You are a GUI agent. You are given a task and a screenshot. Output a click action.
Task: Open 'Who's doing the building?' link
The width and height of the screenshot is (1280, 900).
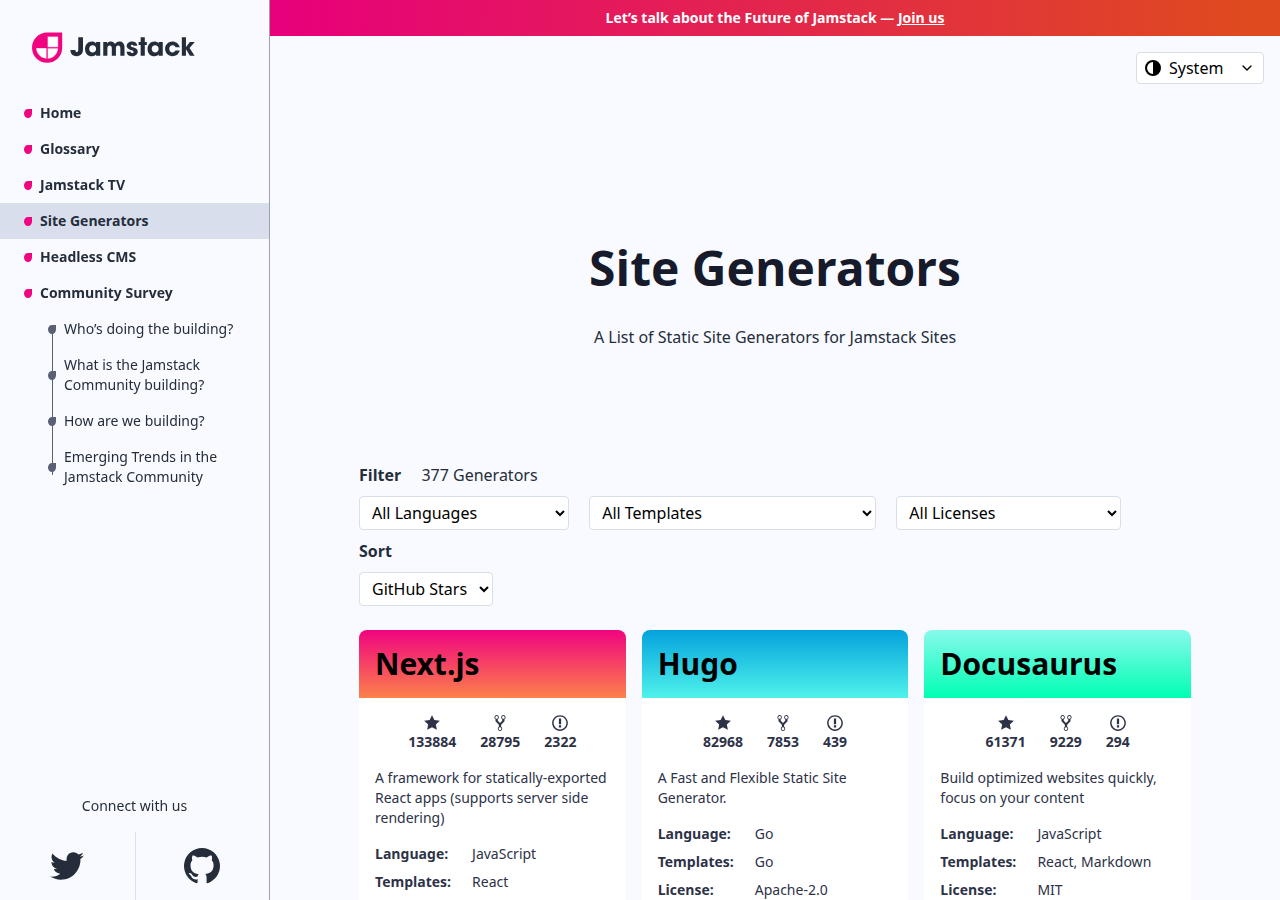(148, 329)
